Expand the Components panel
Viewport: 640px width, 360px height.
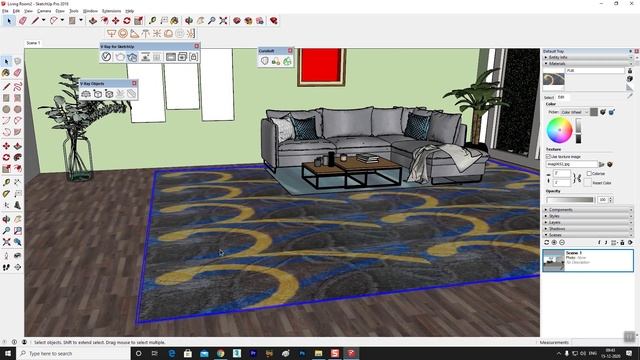pyautogui.click(x=588, y=210)
